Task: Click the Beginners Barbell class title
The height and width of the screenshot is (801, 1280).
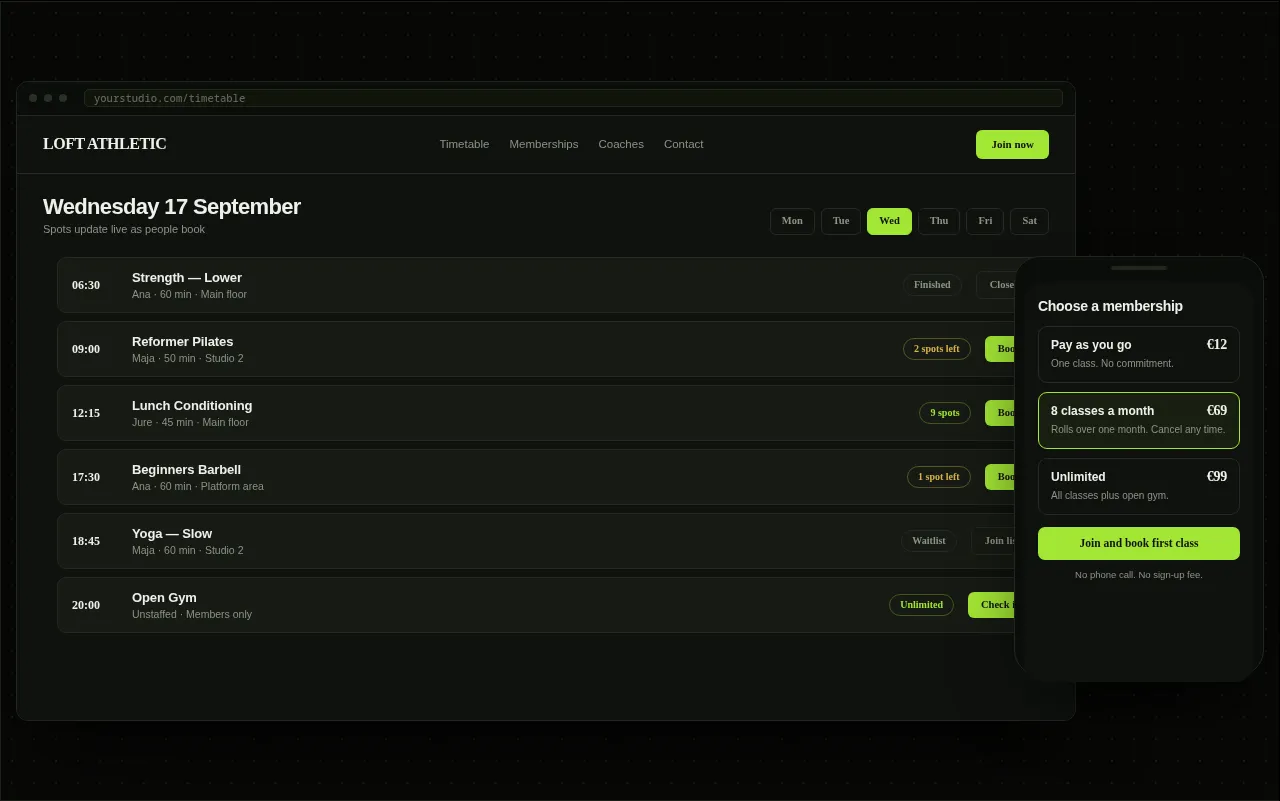Action: tap(186, 470)
